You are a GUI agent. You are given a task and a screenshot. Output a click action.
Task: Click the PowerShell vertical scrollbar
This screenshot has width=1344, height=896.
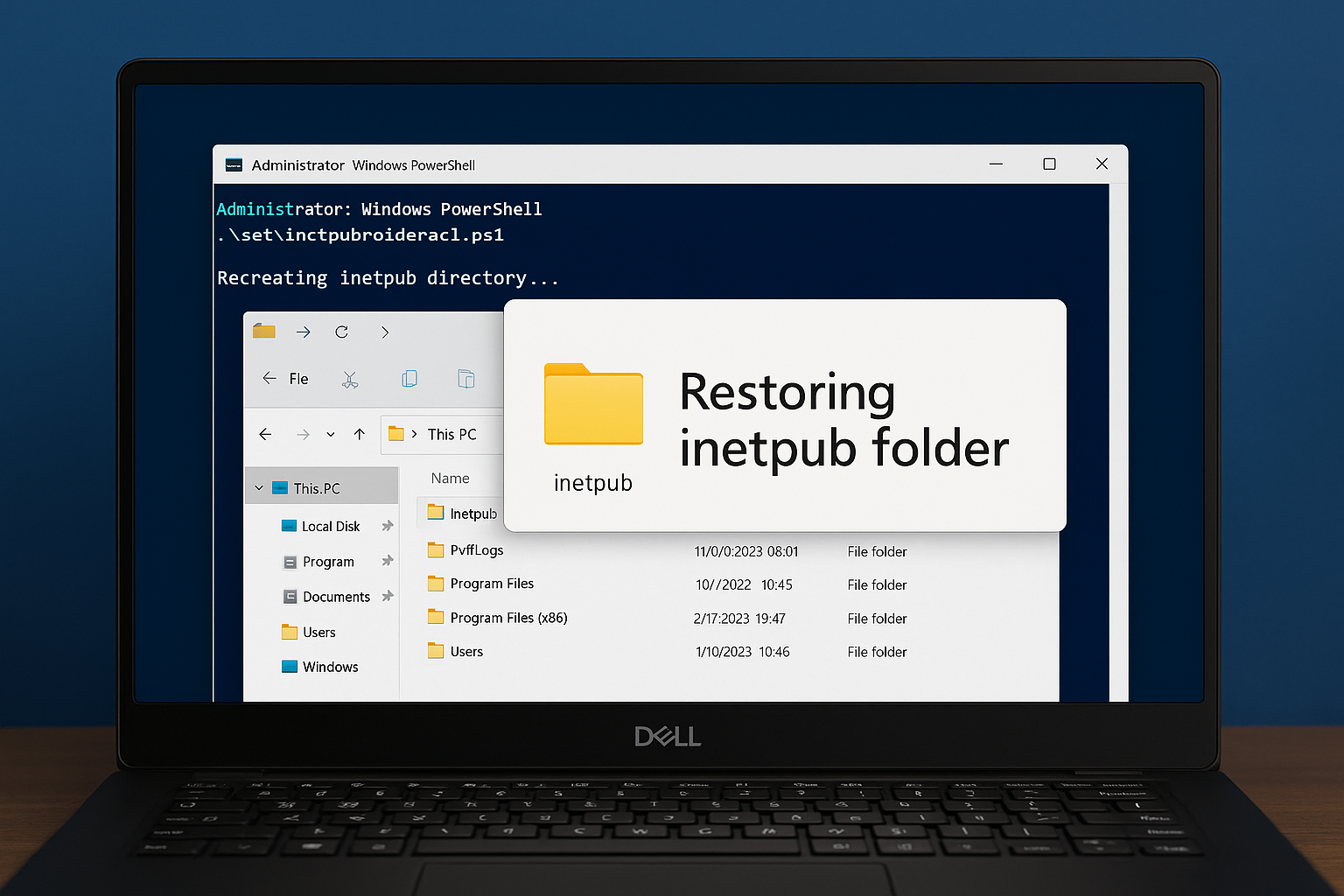pyautogui.click(x=1118, y=442)
